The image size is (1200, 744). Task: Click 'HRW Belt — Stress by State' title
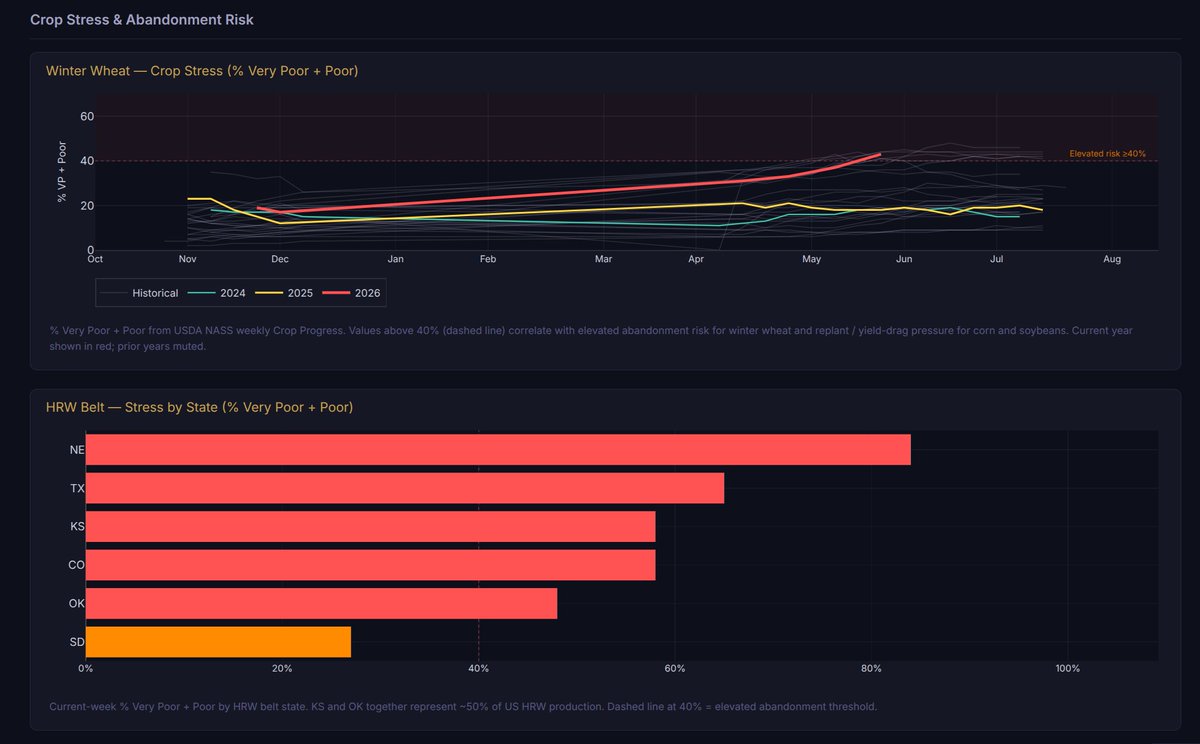[199, 407]
